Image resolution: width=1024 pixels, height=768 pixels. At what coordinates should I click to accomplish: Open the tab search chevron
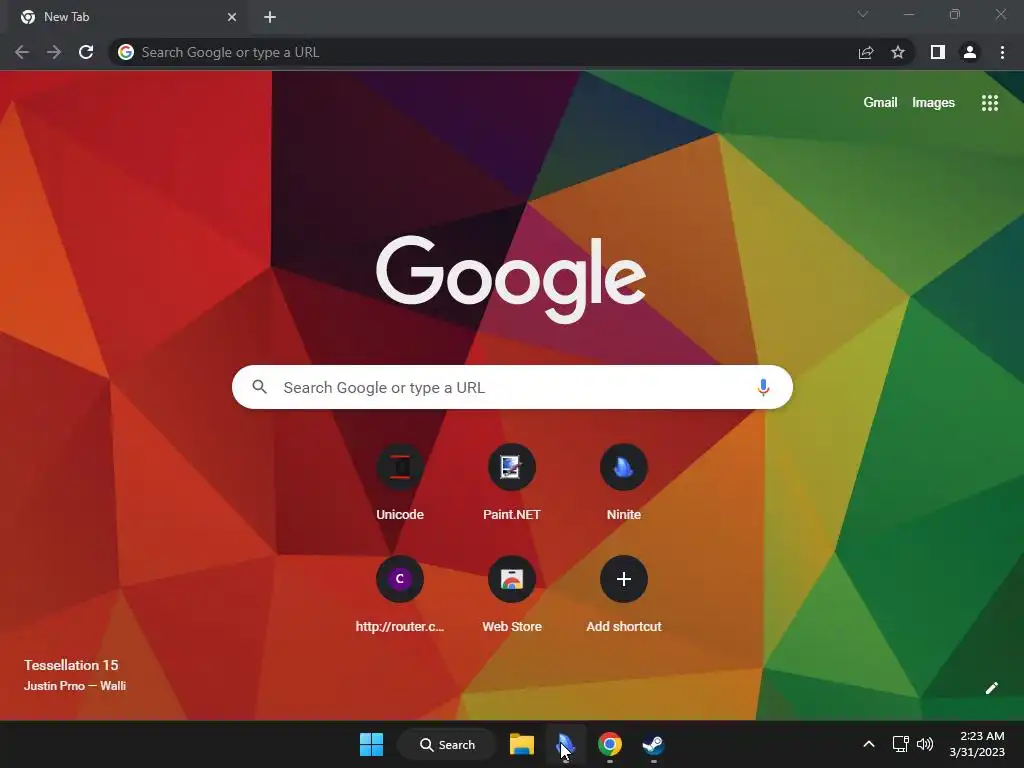pos(863,14)
